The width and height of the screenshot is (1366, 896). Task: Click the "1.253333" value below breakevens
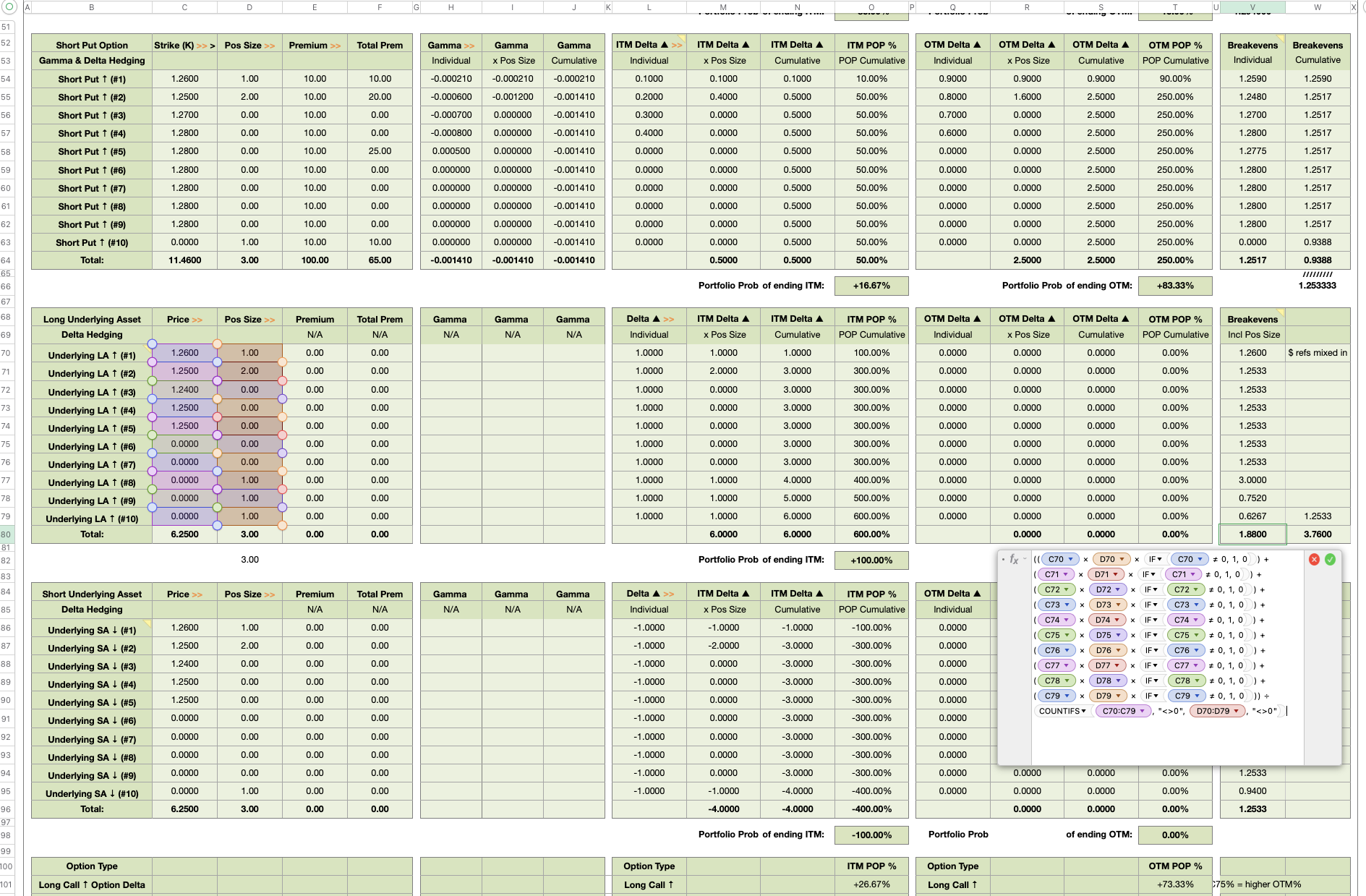[x=1318, y=286]
